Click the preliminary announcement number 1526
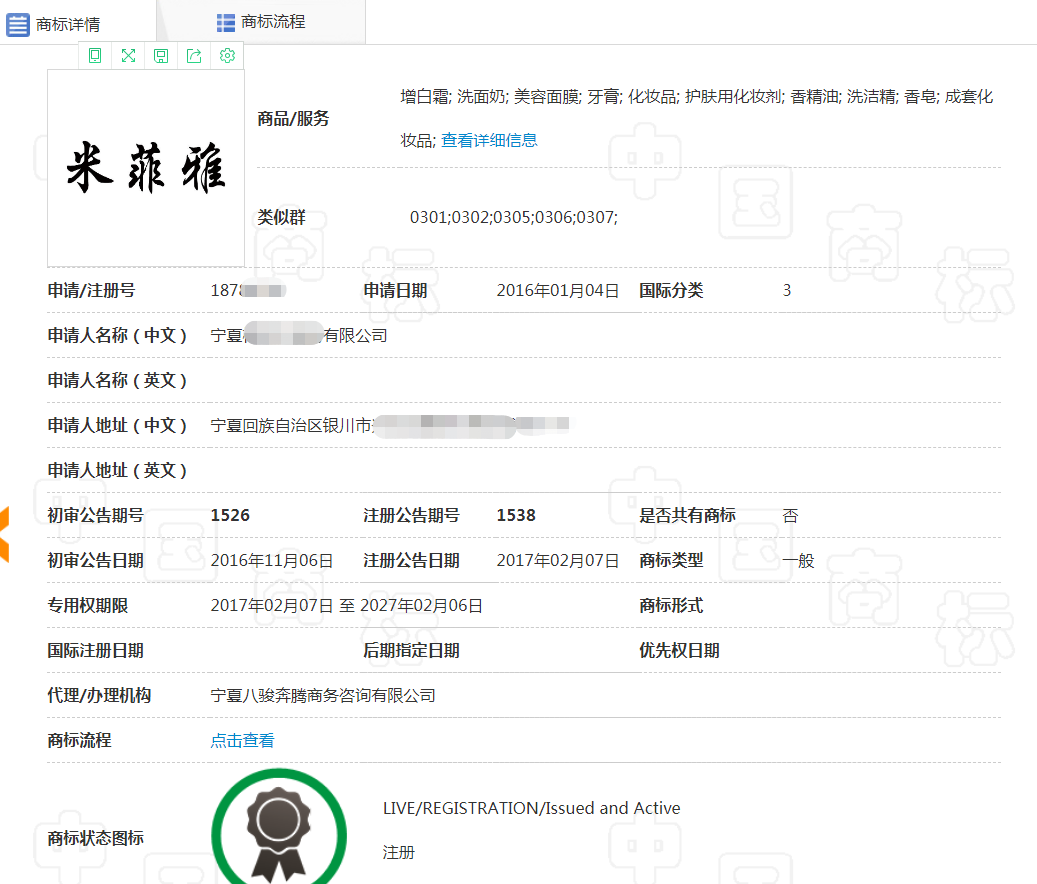This screenshot has width=1037, height=884. (230, 516)
